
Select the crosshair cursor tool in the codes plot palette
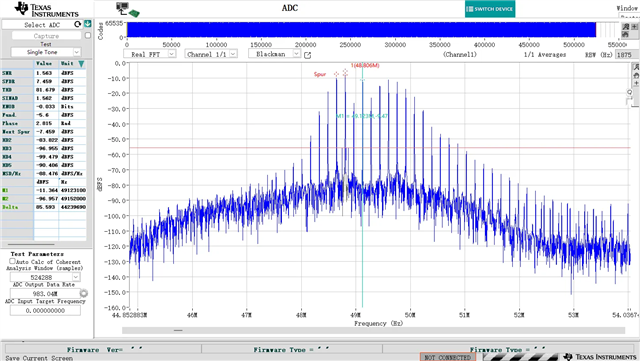coord(634,27)
